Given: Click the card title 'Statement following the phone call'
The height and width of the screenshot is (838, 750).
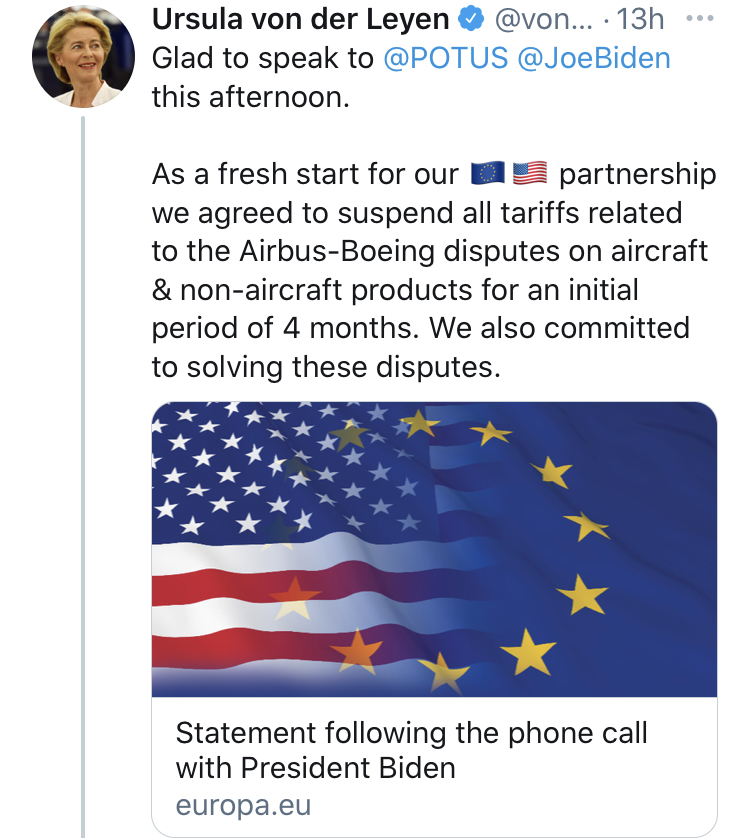Looking at the screenshot, I should (x=411, y=733).
